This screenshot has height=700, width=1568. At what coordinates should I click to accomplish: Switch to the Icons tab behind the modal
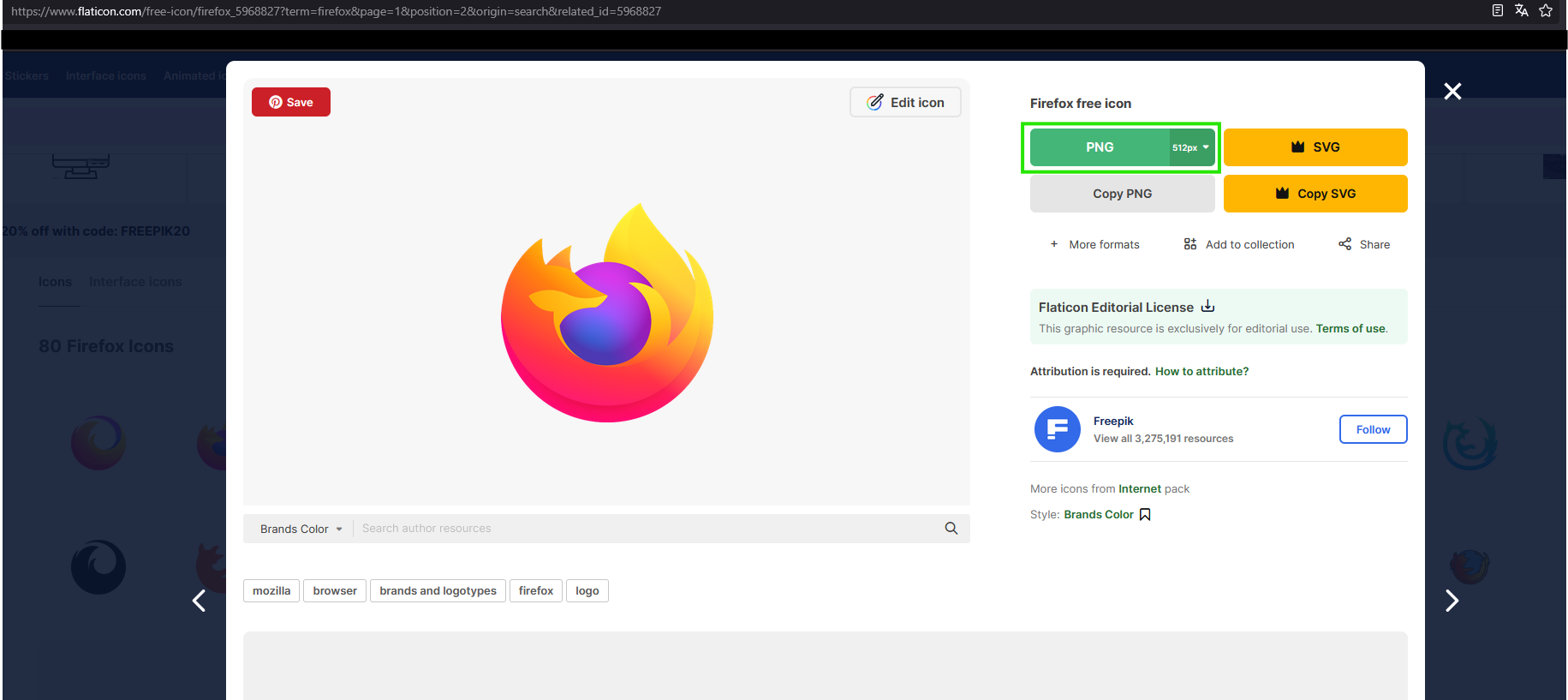(55, 282)
